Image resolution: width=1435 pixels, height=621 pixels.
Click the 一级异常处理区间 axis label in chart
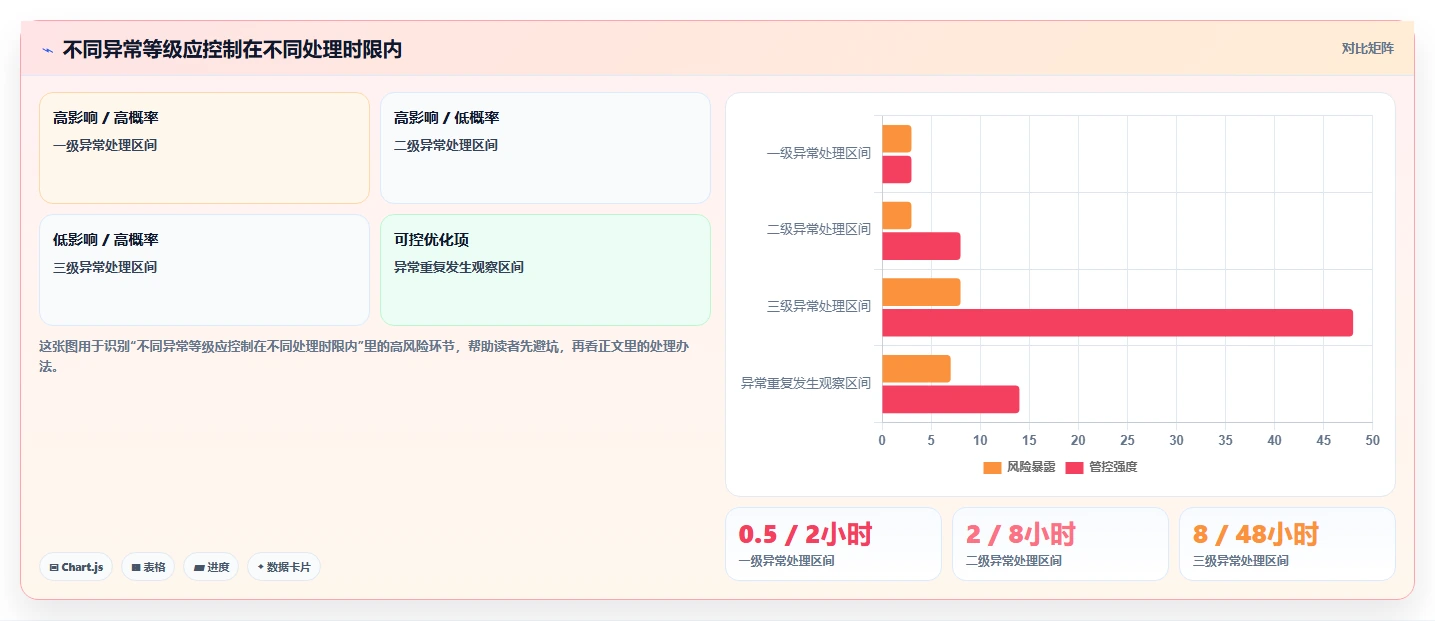(x=818, y=153)
